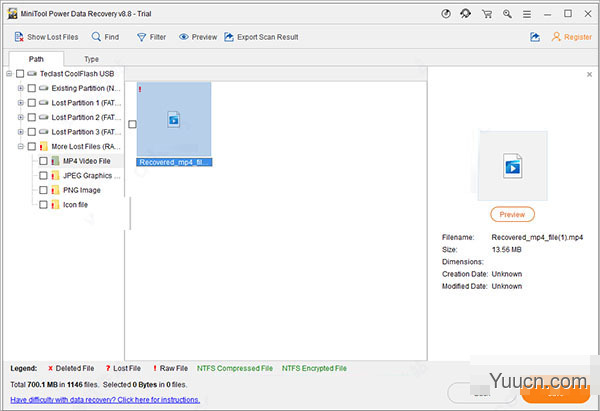Click the blue share icon beside Register

coord(535,37)
